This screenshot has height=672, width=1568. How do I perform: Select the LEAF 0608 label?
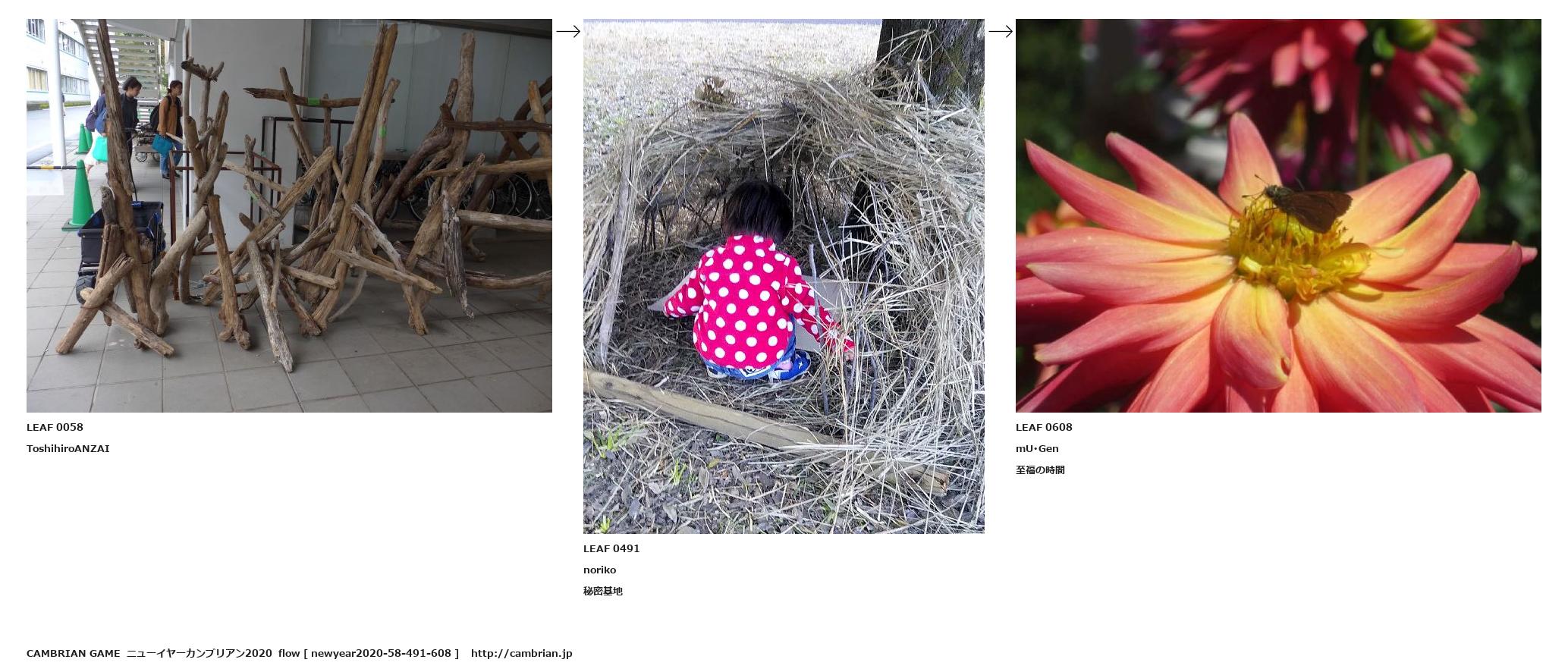[x=1044, y=427]
